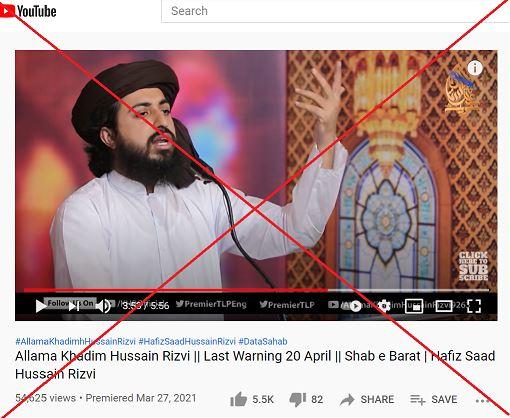Open the info card icon

tap(475, 68)
